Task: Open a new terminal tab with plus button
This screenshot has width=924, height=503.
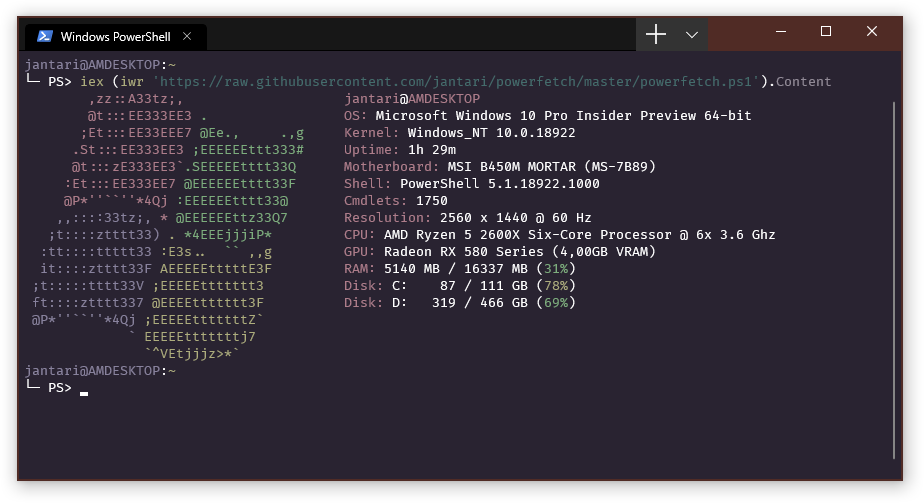Action: pyautogui.click(x=655, y=35)
